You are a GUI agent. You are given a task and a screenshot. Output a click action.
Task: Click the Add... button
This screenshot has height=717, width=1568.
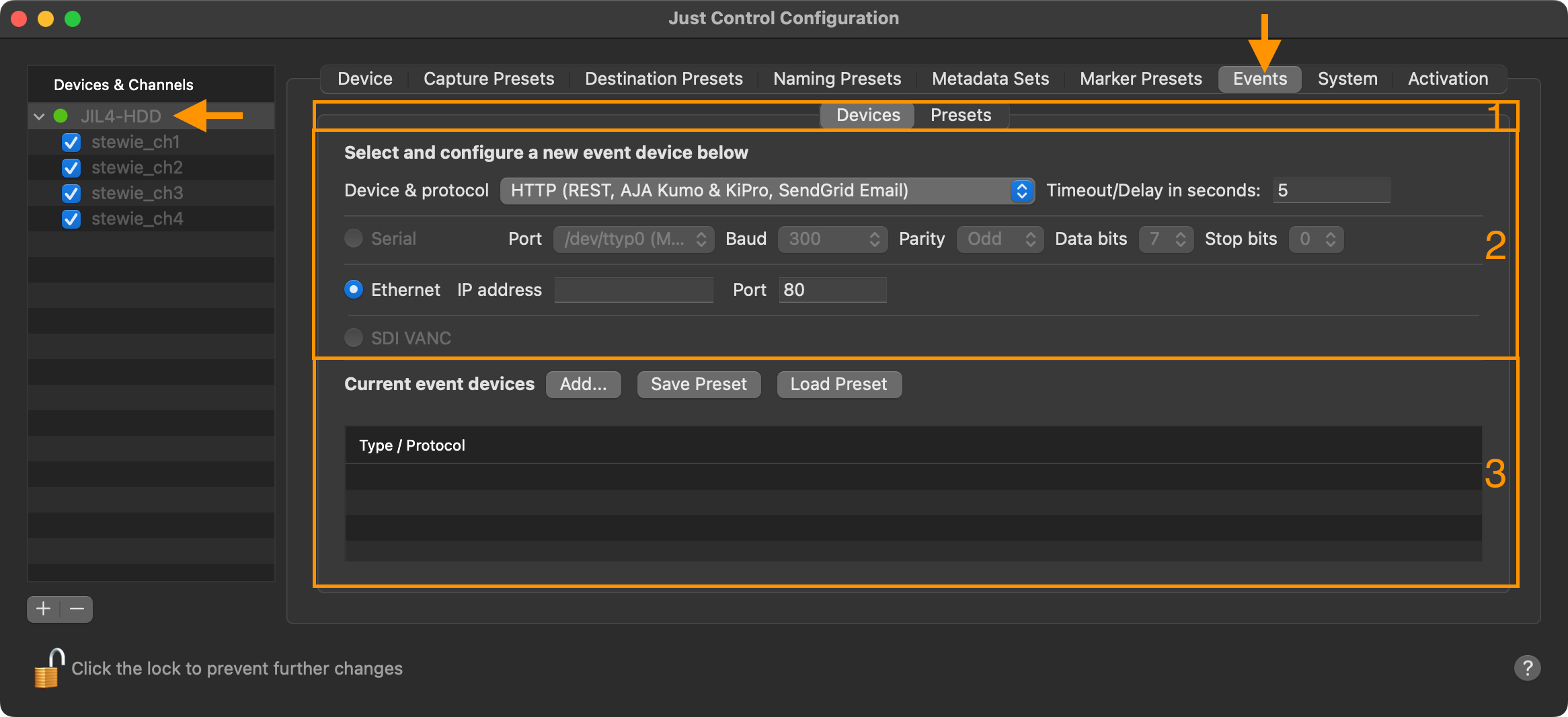tap(584, 384)
